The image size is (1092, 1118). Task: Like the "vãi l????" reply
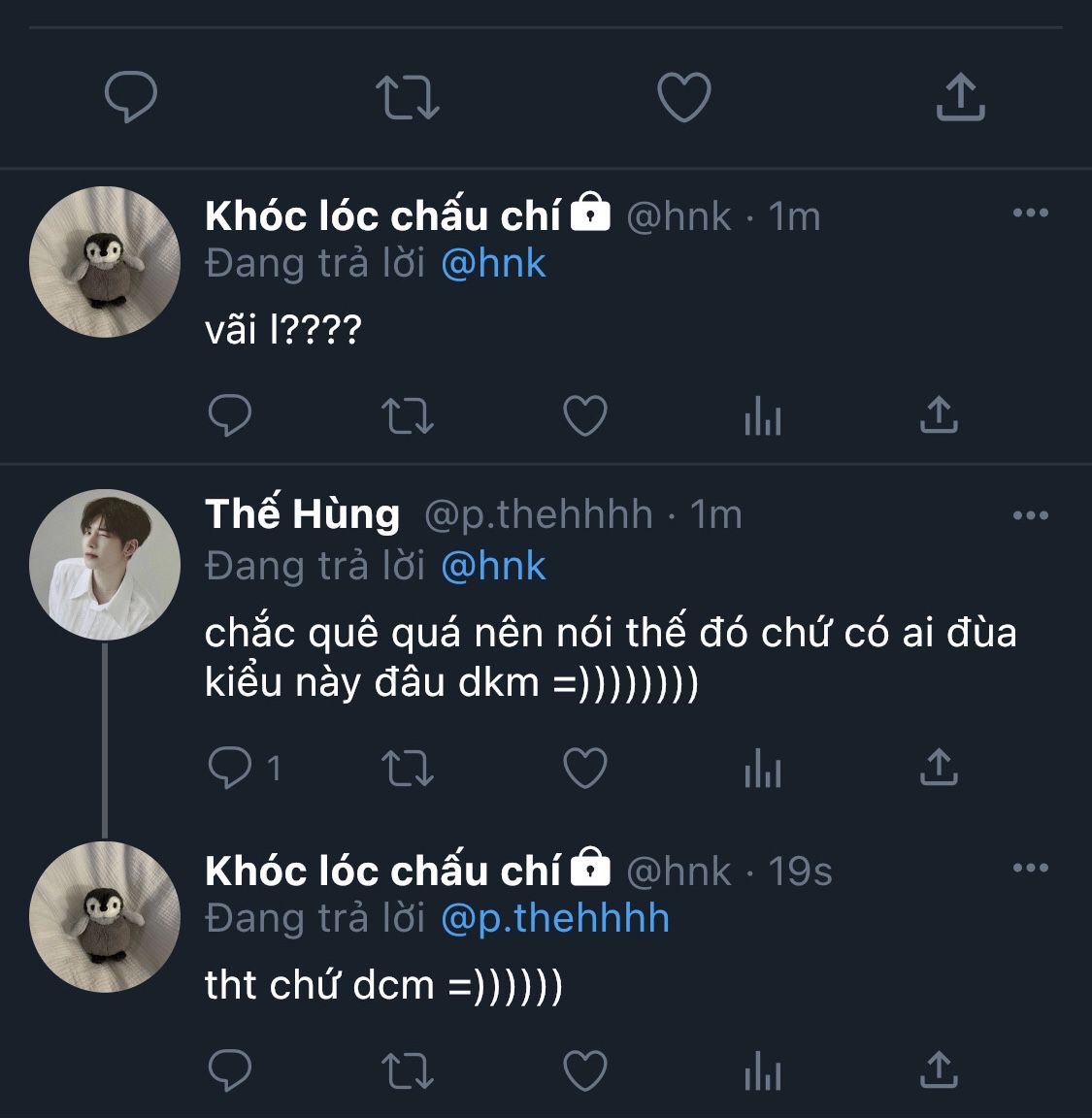point(585,416)
